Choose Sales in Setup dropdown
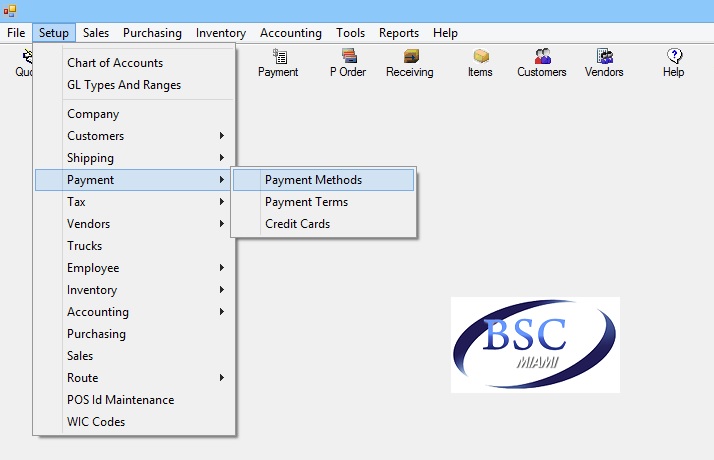714x460 pixels. pyautogui.click(x=134, y=356)
